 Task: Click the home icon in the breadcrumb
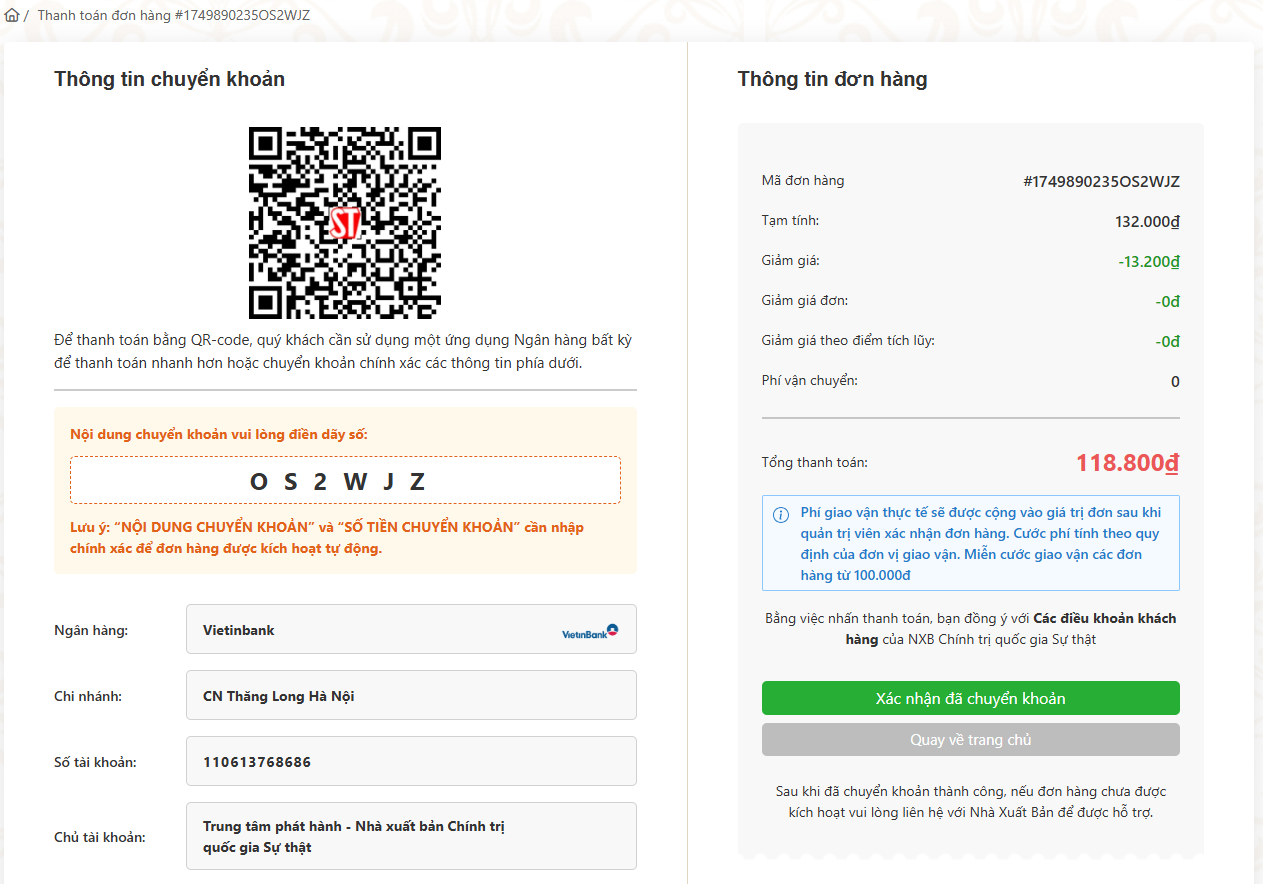[12, 15]
